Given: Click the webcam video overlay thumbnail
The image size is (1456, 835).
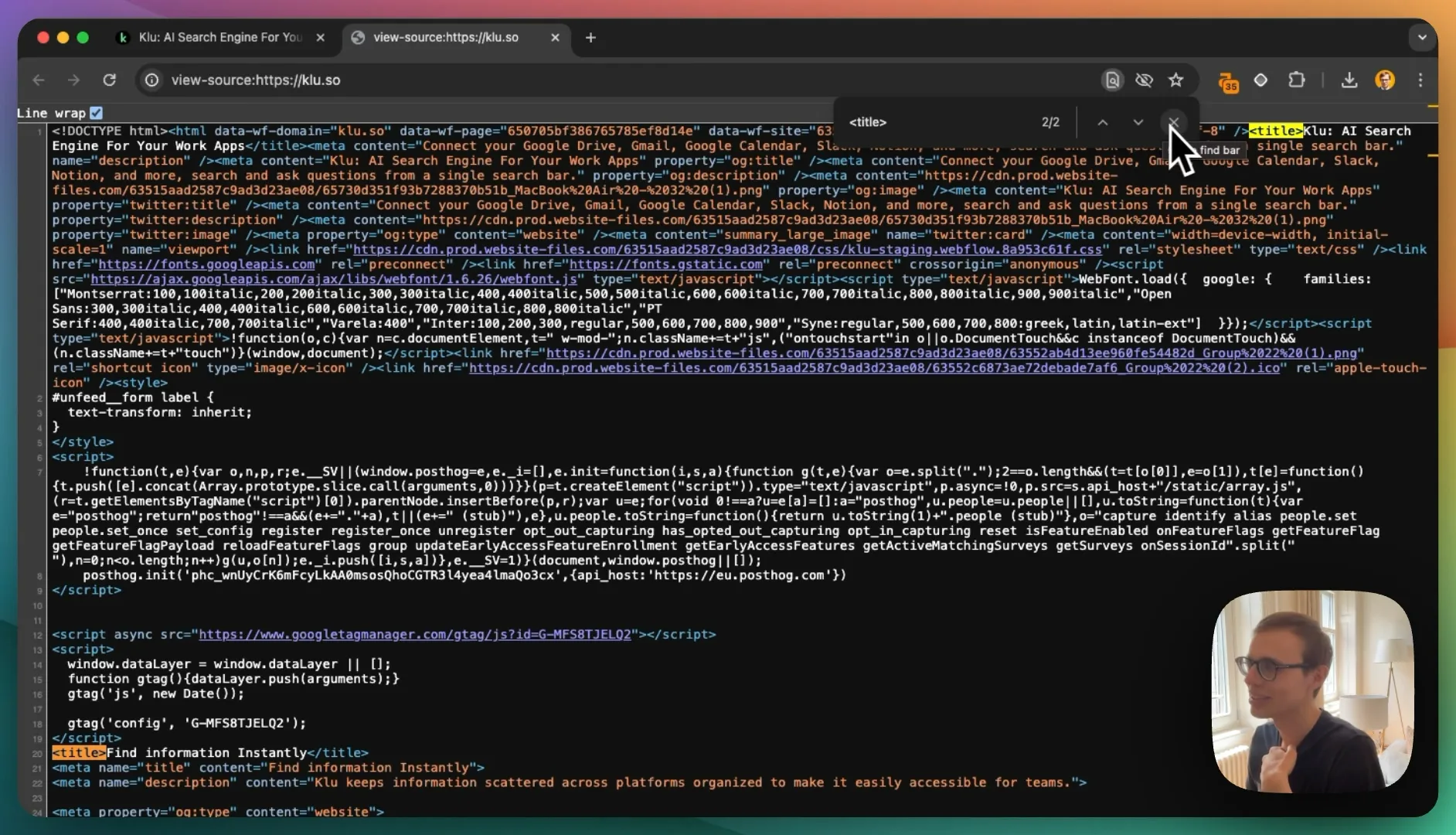Looking at the screenshot, I should pos(1312,691).
